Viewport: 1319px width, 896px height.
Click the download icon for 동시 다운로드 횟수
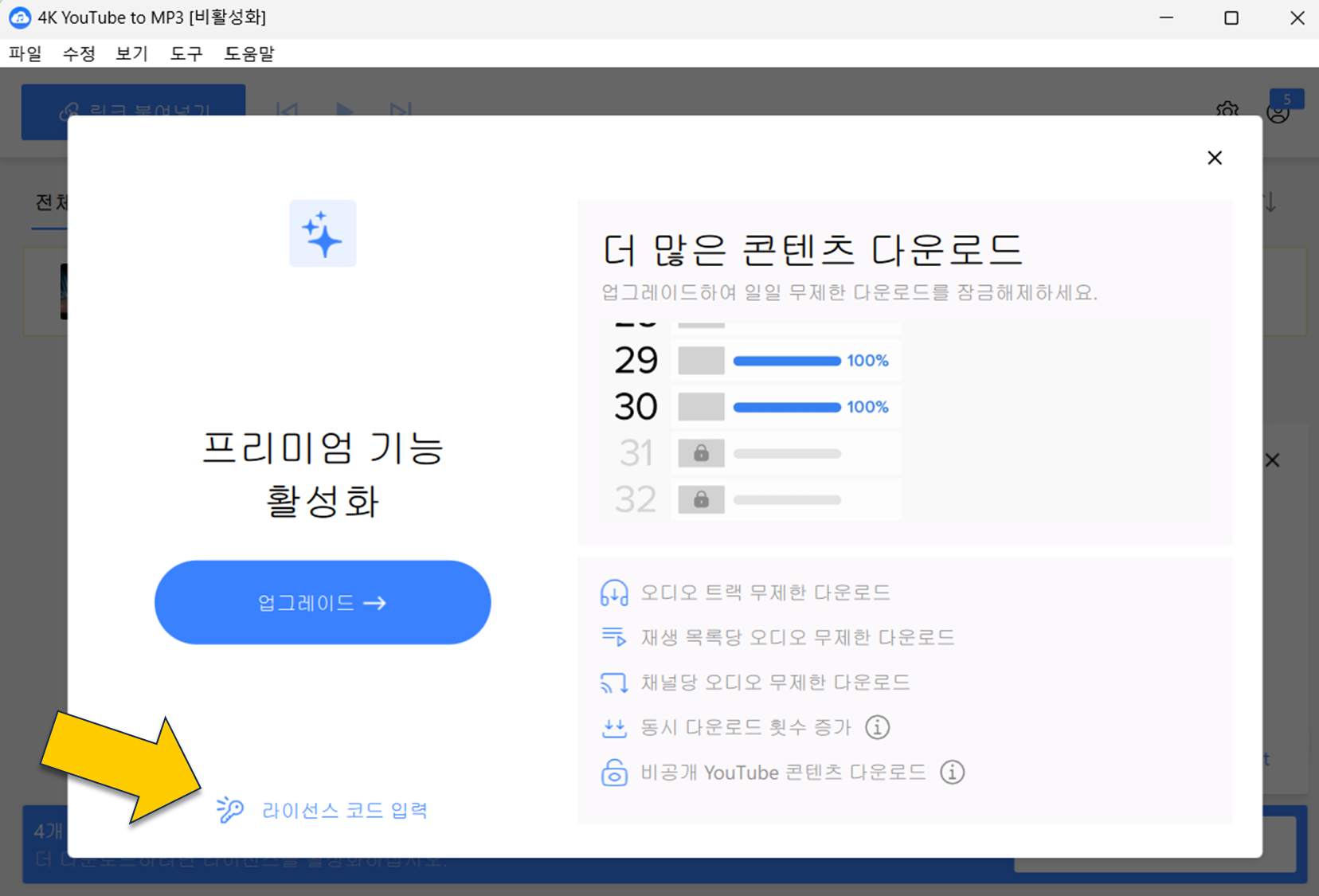614,727
